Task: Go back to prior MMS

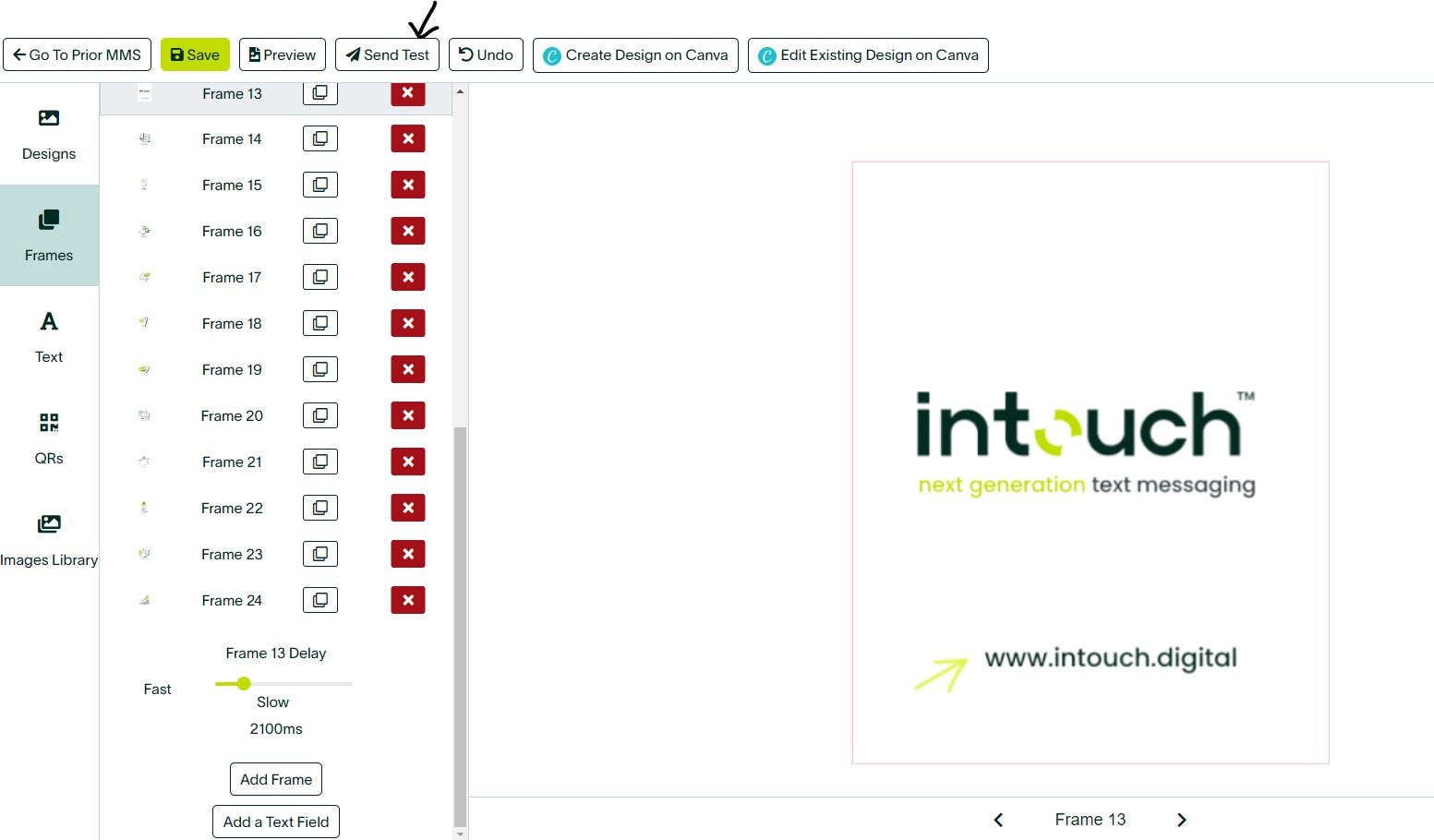Action: tap(78, 54)
